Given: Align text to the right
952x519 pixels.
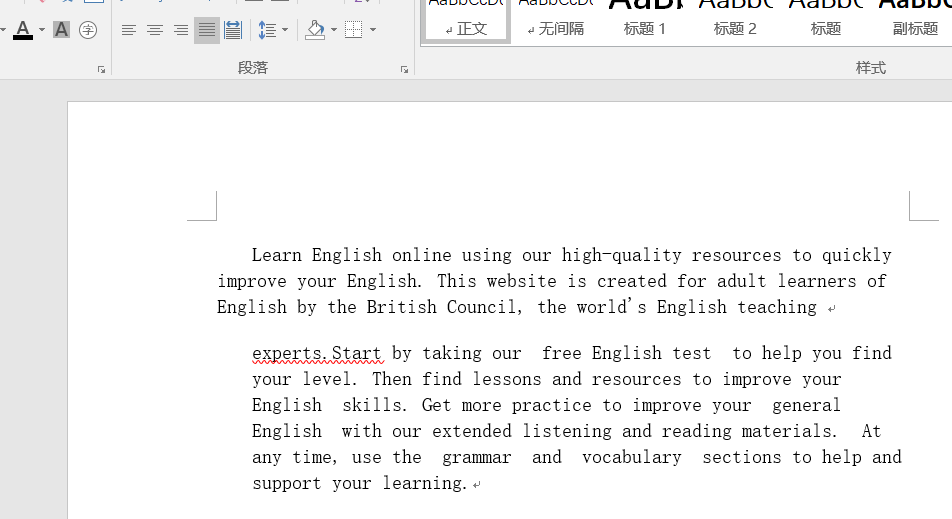Looking at the screenshot, I should pos(181,30).
